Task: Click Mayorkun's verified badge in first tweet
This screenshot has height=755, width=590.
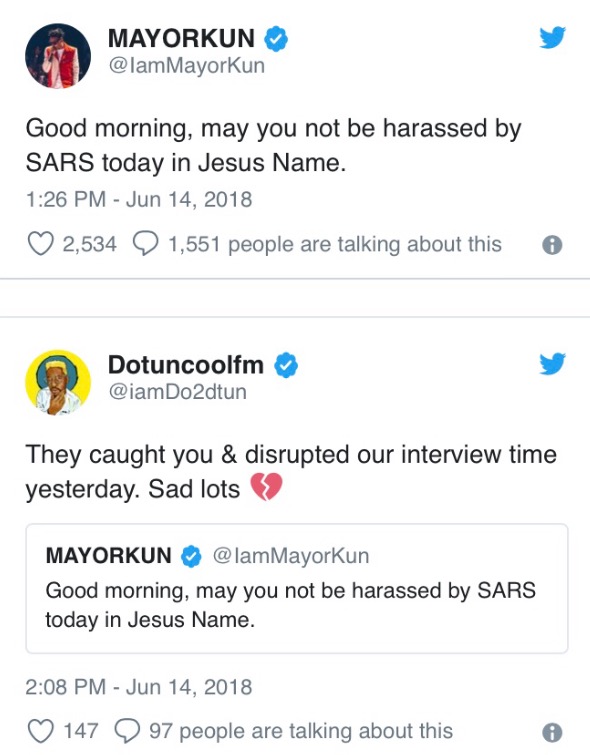Action: pyautogui.click(x=276, y=39)
